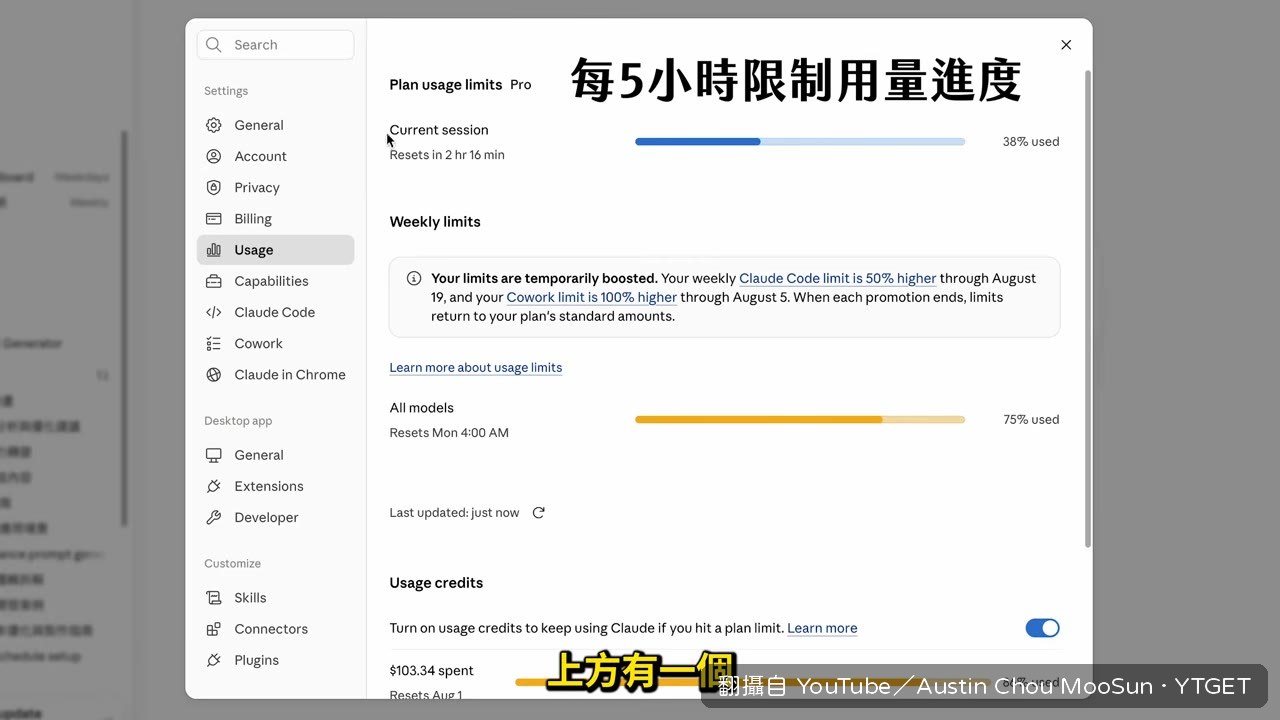
Task: Click the Usage bar chart icon
Action: (213, 250)
